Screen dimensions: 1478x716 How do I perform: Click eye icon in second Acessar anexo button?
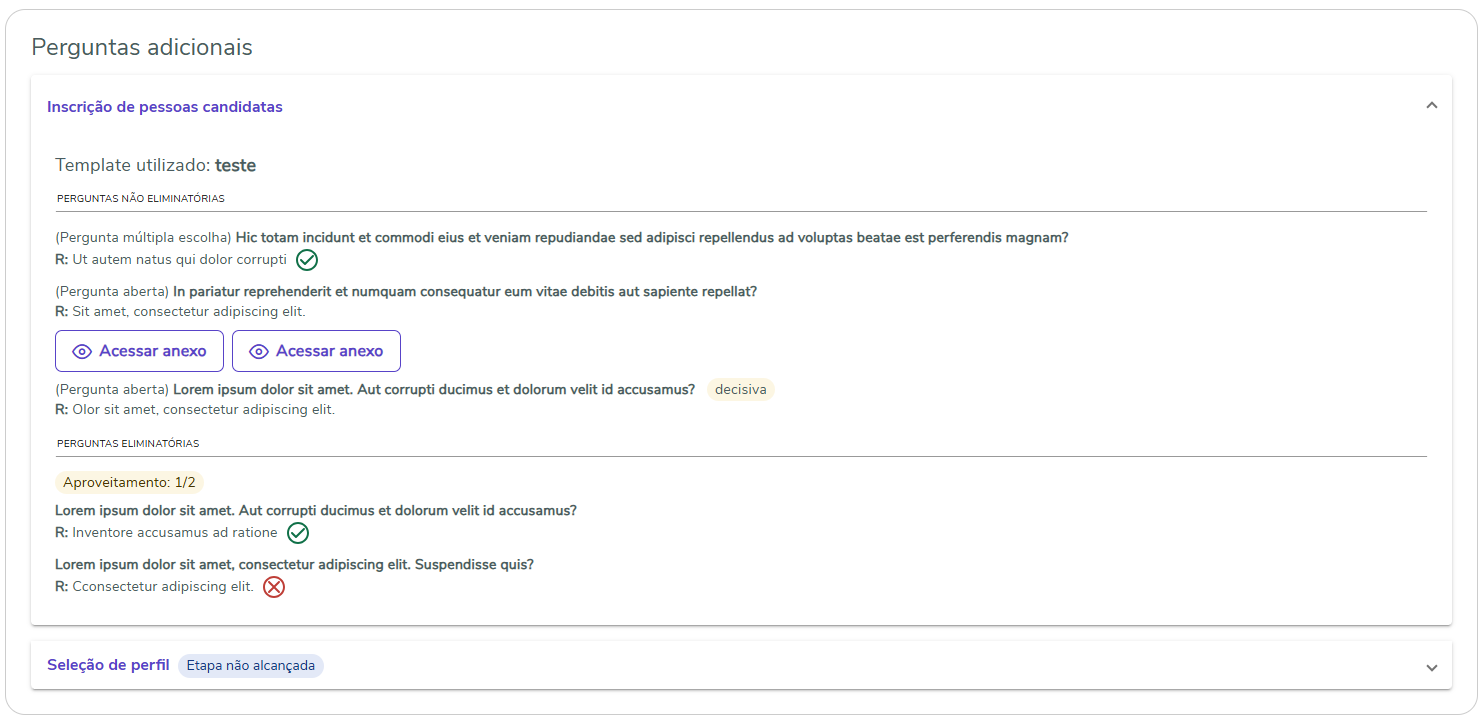coord(259,352)
